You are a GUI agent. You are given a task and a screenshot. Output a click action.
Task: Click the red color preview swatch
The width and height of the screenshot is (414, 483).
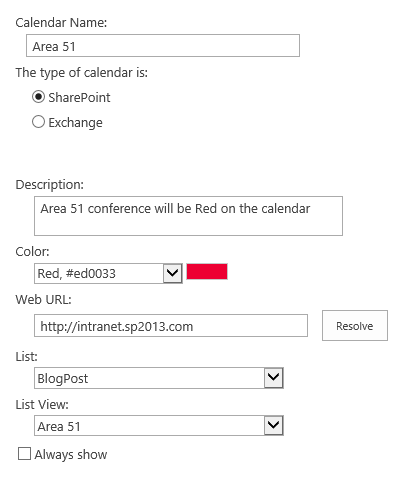pos(207,271)
